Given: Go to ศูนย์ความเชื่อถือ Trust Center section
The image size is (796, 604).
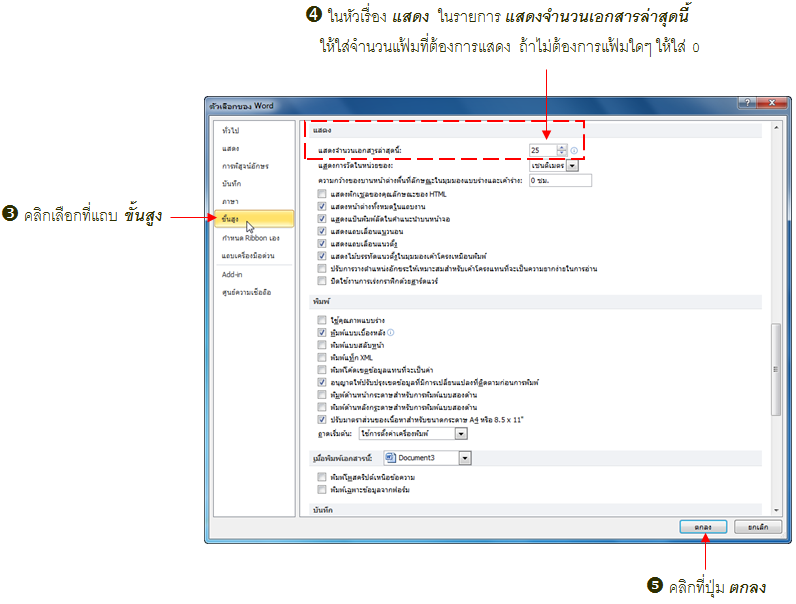Looking at the screenshot, I should click(246, 292).
